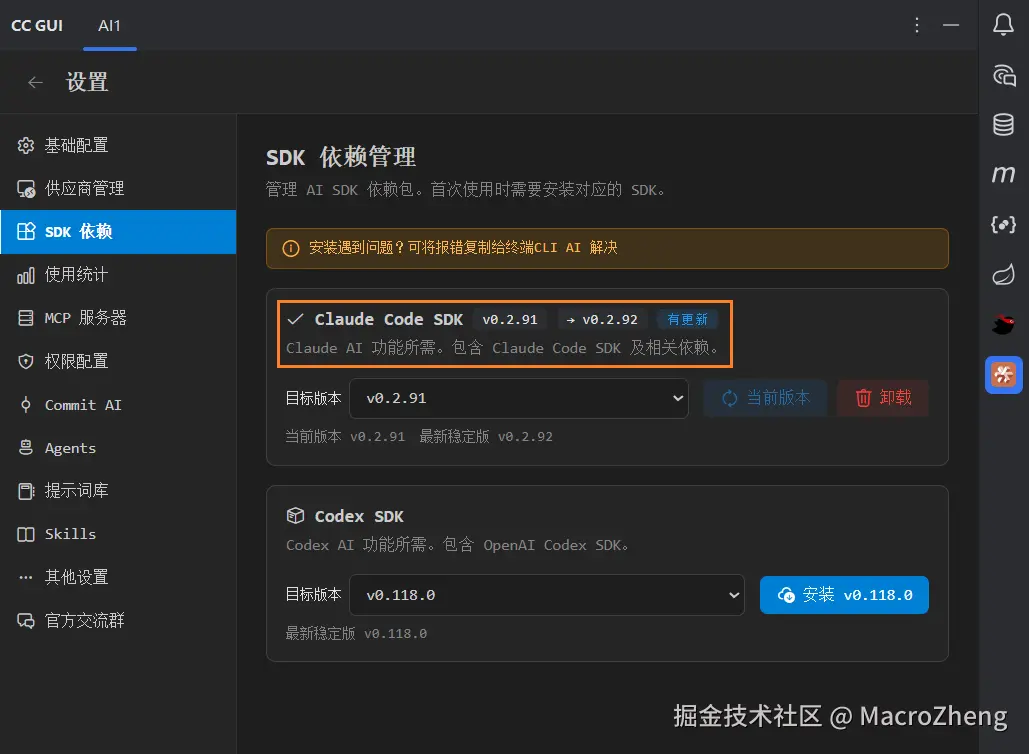This screenshot has height=754, width=1029.
Task: Click the ellipsis icon beside 其他设置
Action: tap(26, 577)
